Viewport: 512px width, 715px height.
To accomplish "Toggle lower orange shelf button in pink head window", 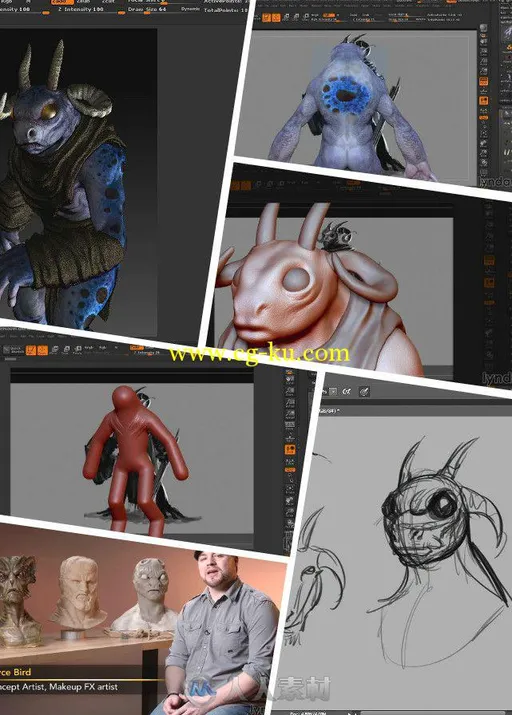I will (x=489, y=283).
